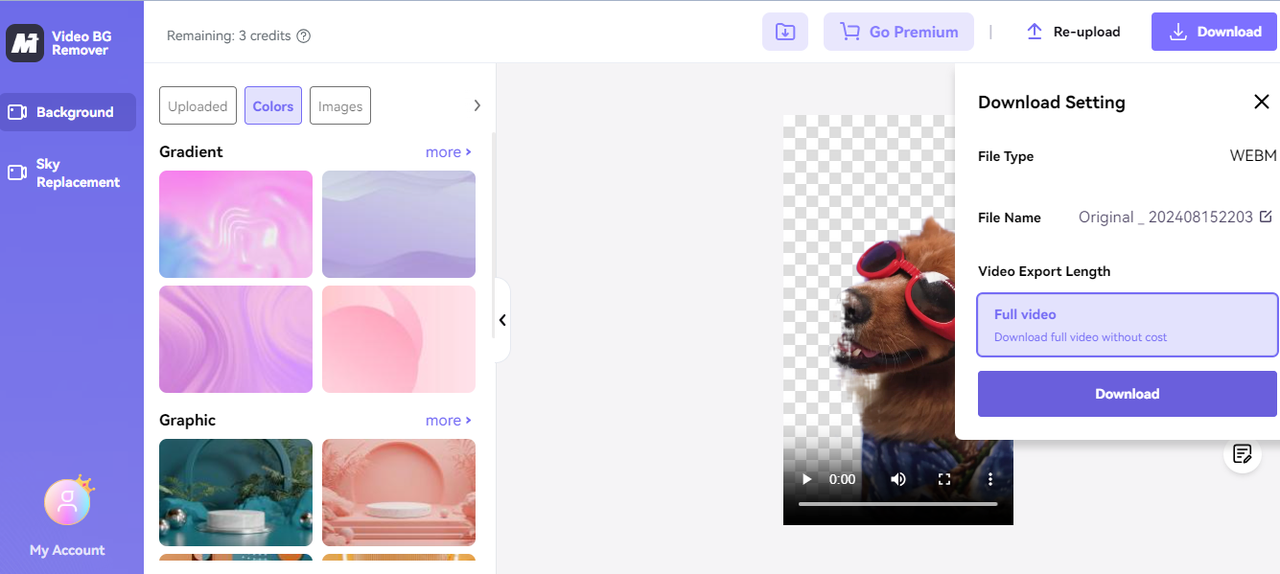Click the Remaining: 3 credits text
This screenshot has width=1280, height=574.
pyautogui.click(x=229, y=36)
